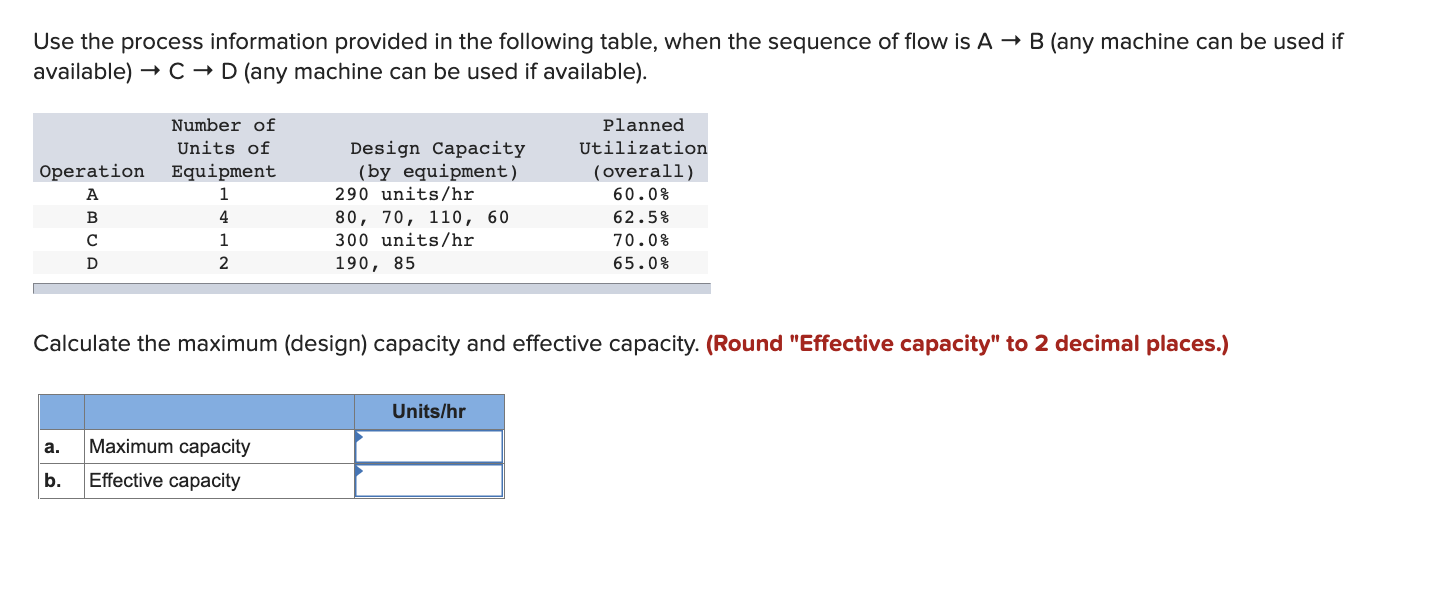
Task: Select row D in the process table
Action: coord(370,262)
